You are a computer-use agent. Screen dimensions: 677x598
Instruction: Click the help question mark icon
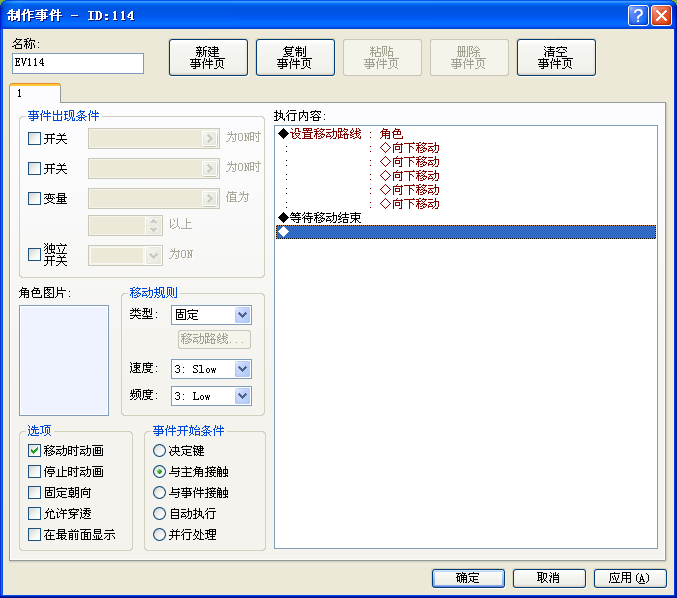tap(638, 16)
